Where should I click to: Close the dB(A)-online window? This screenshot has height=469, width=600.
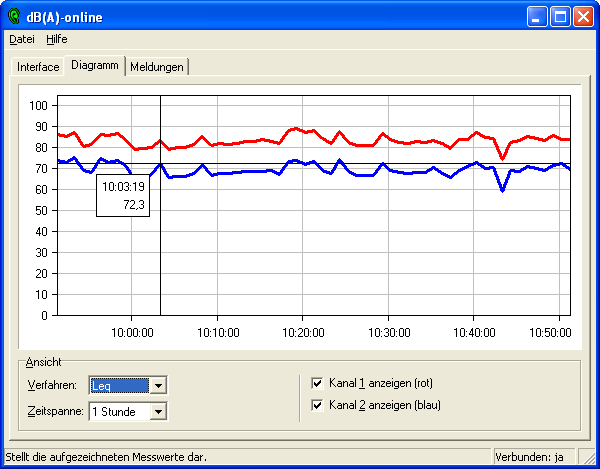click(582, 16)
